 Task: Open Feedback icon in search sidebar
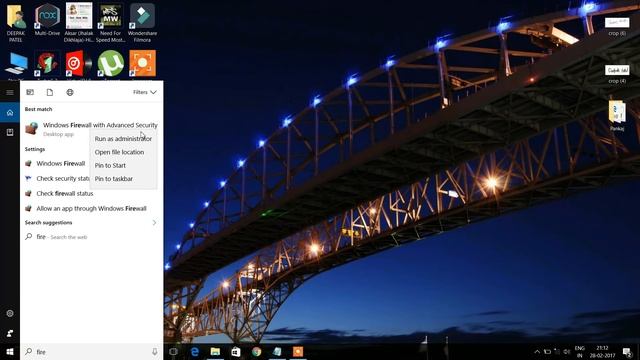click(x=10, y=333)
